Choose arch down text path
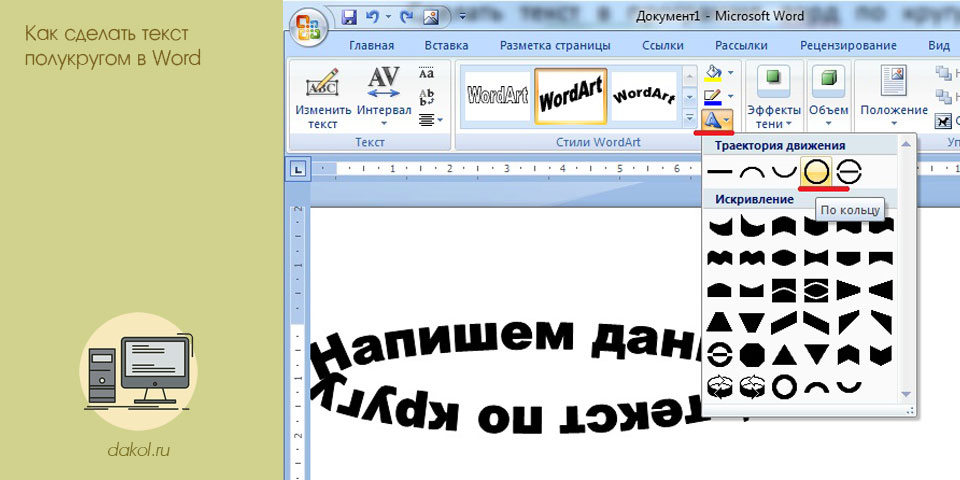Screen dimensions: 960x480 pyautogui.click(x=784, y=173)
